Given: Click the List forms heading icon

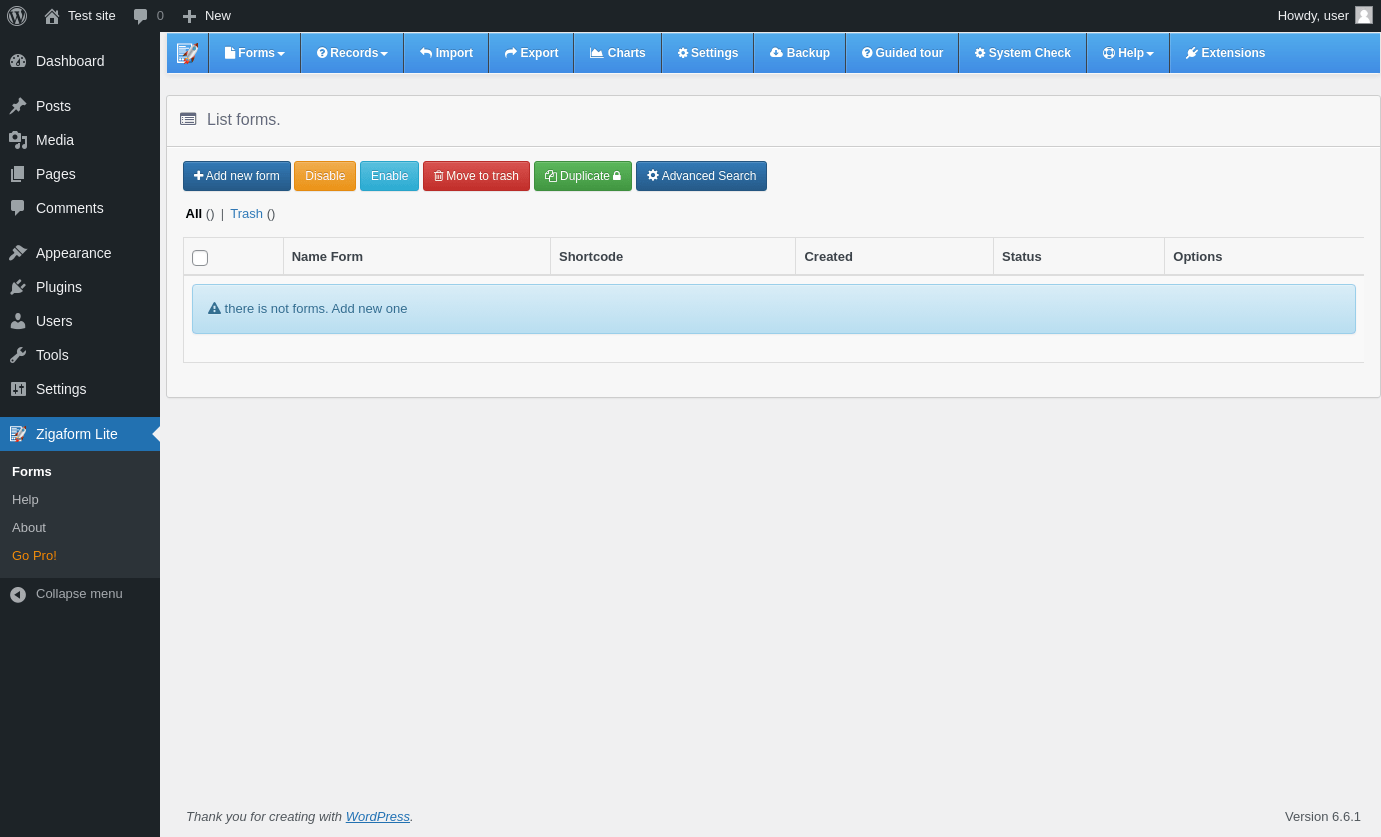Looking at the screenshot, I should [x=188, y=119].
